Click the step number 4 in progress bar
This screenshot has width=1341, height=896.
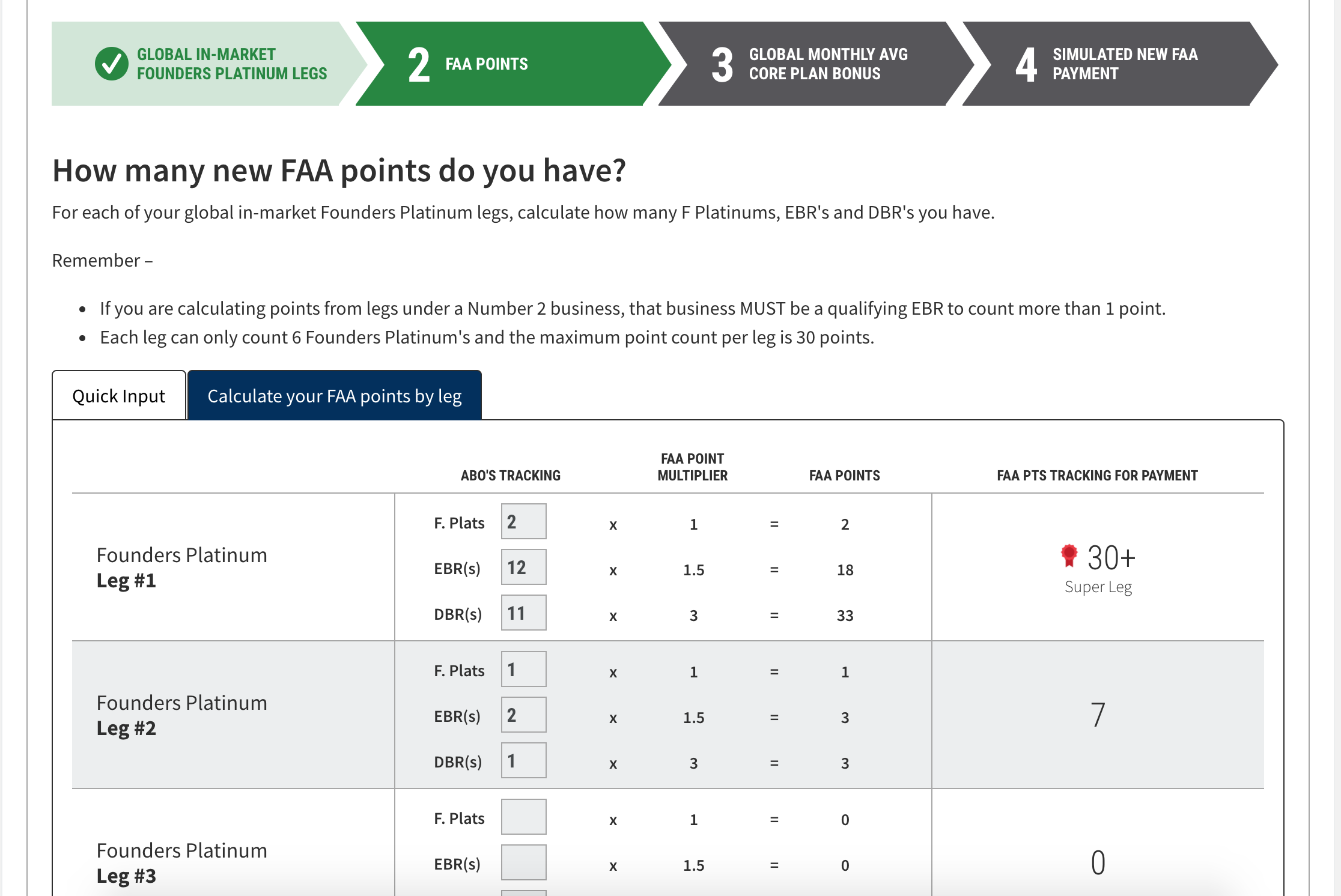pos(1026,65)
